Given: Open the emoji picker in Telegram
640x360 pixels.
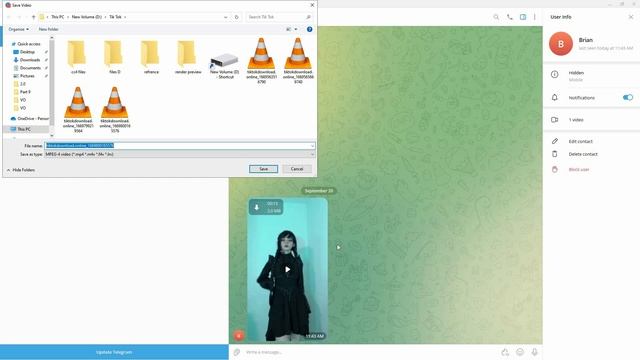Looking at the screenshot, I should point(520,352).
